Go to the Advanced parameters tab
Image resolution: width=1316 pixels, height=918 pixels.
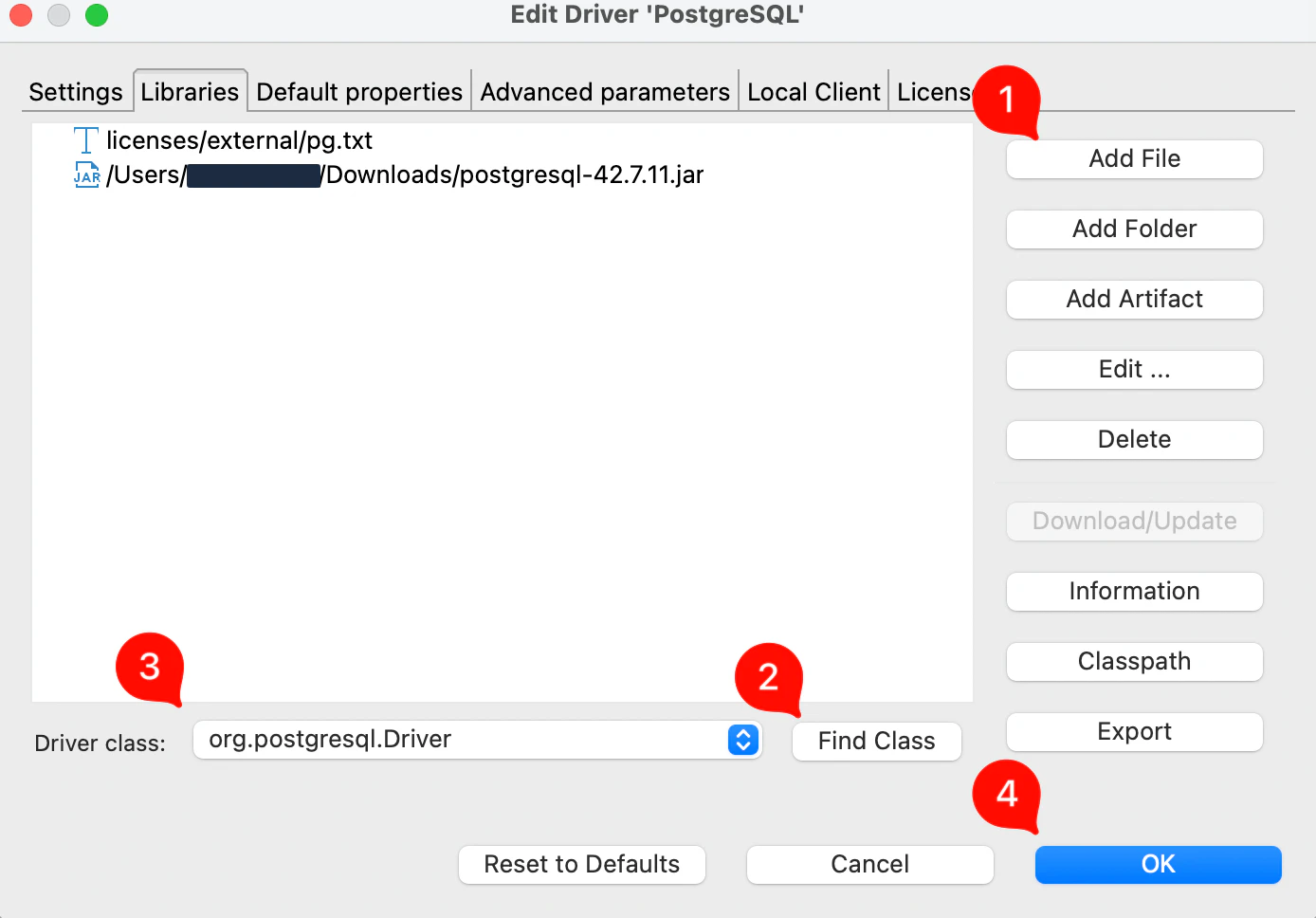tap(605, 92)
